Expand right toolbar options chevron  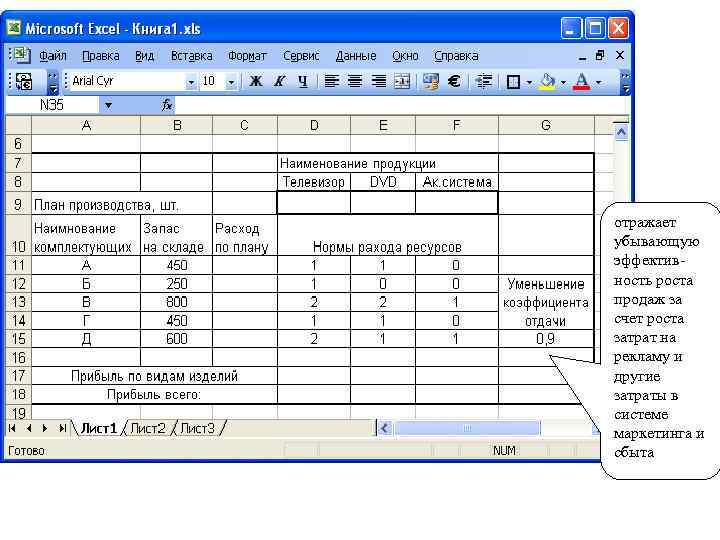click(625, 83)
